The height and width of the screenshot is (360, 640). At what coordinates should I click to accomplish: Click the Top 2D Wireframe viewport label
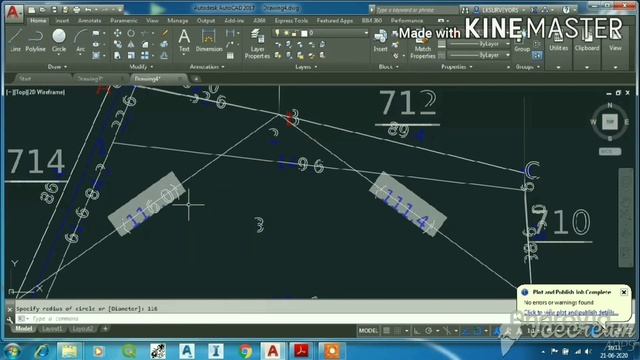[36, 92]
